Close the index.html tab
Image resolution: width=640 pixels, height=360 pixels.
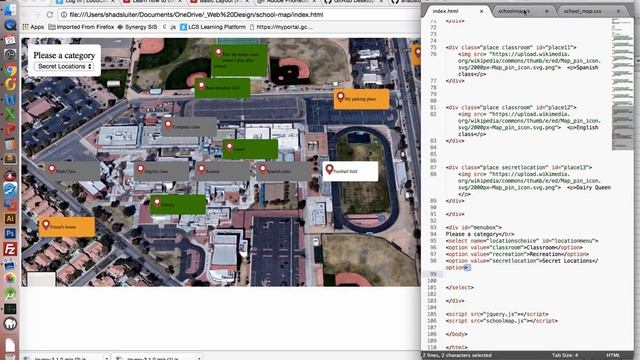(x=481, y=11)
